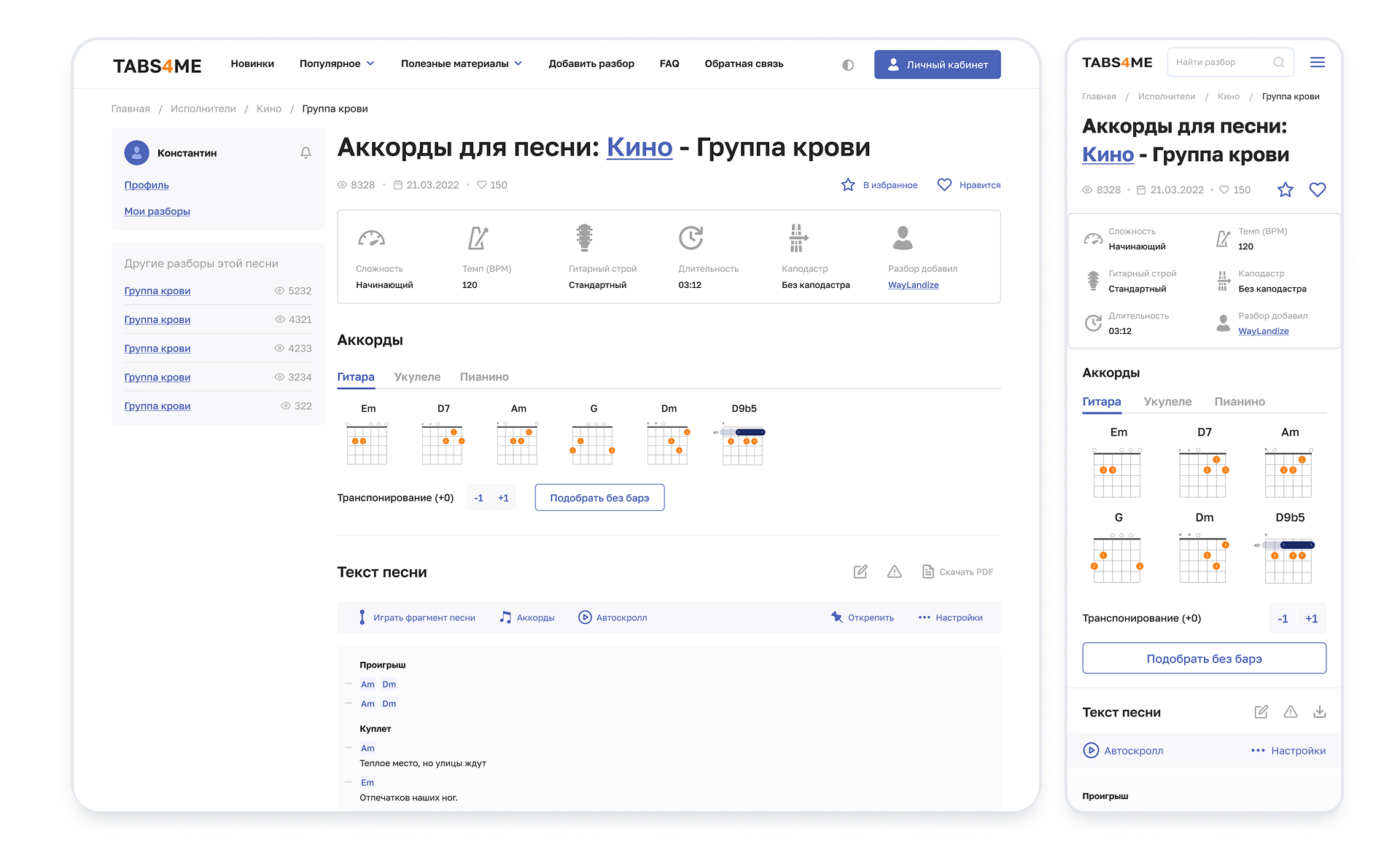Tap download icon in mobile Текст песни
The height and width of the screenshot is (855, 1400).
(1320, 712)
